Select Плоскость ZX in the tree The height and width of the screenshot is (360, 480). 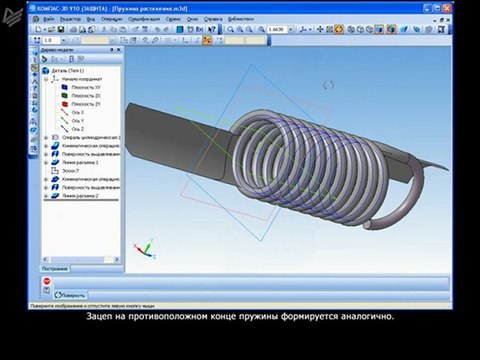(86, 96)
